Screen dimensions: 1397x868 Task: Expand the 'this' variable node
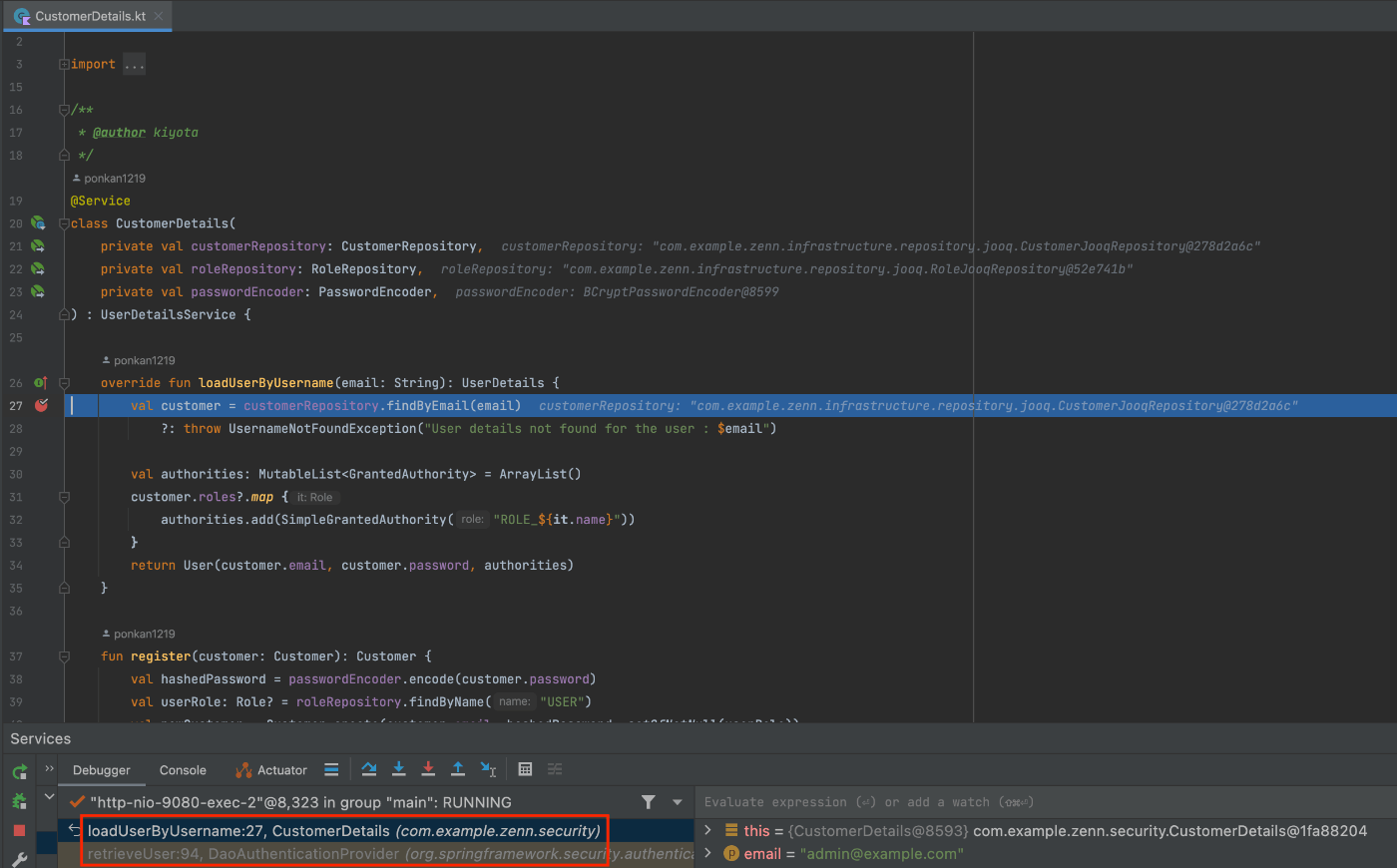(708, 830)
